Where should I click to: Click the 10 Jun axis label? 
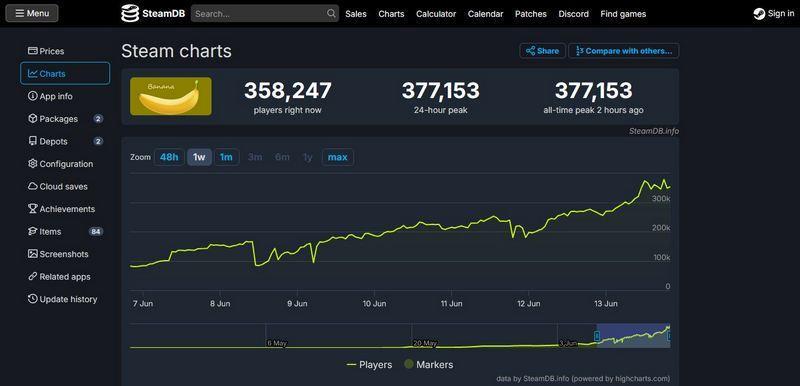[374, 303]
